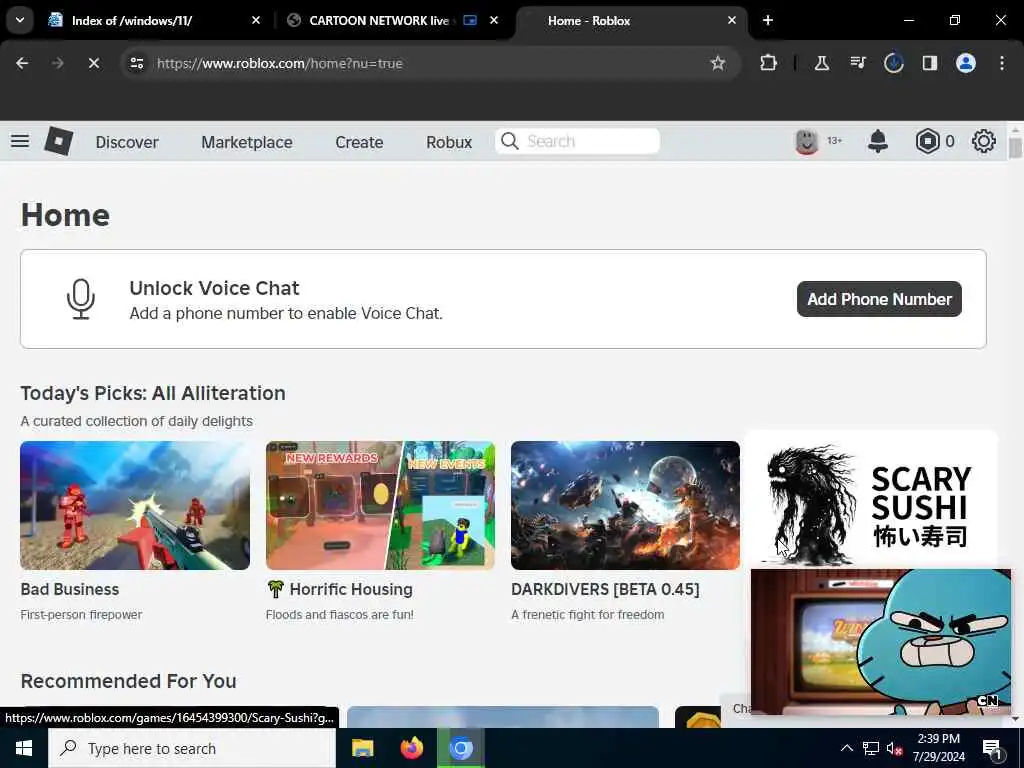Open the Create page
Screen dimensions: 1024x768
(359, 142)
